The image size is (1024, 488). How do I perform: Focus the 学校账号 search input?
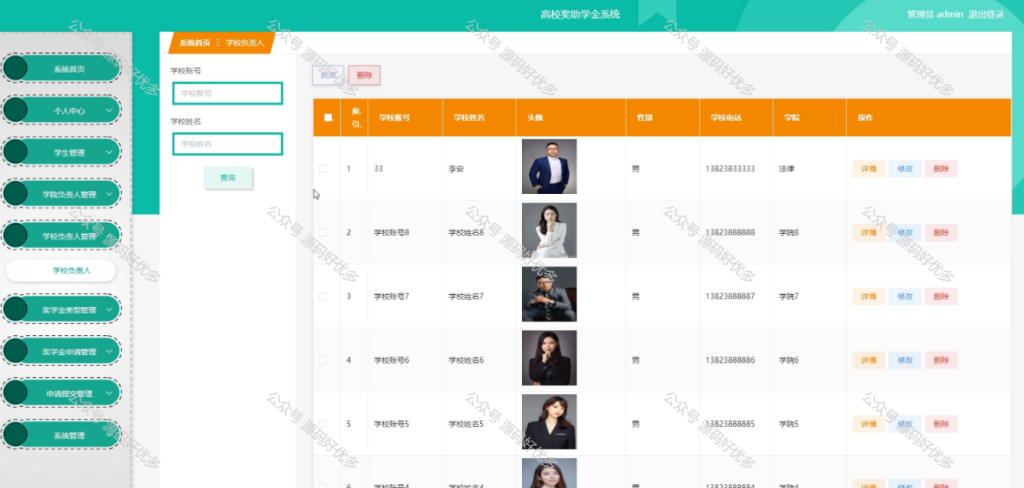(x=227, y=93)
